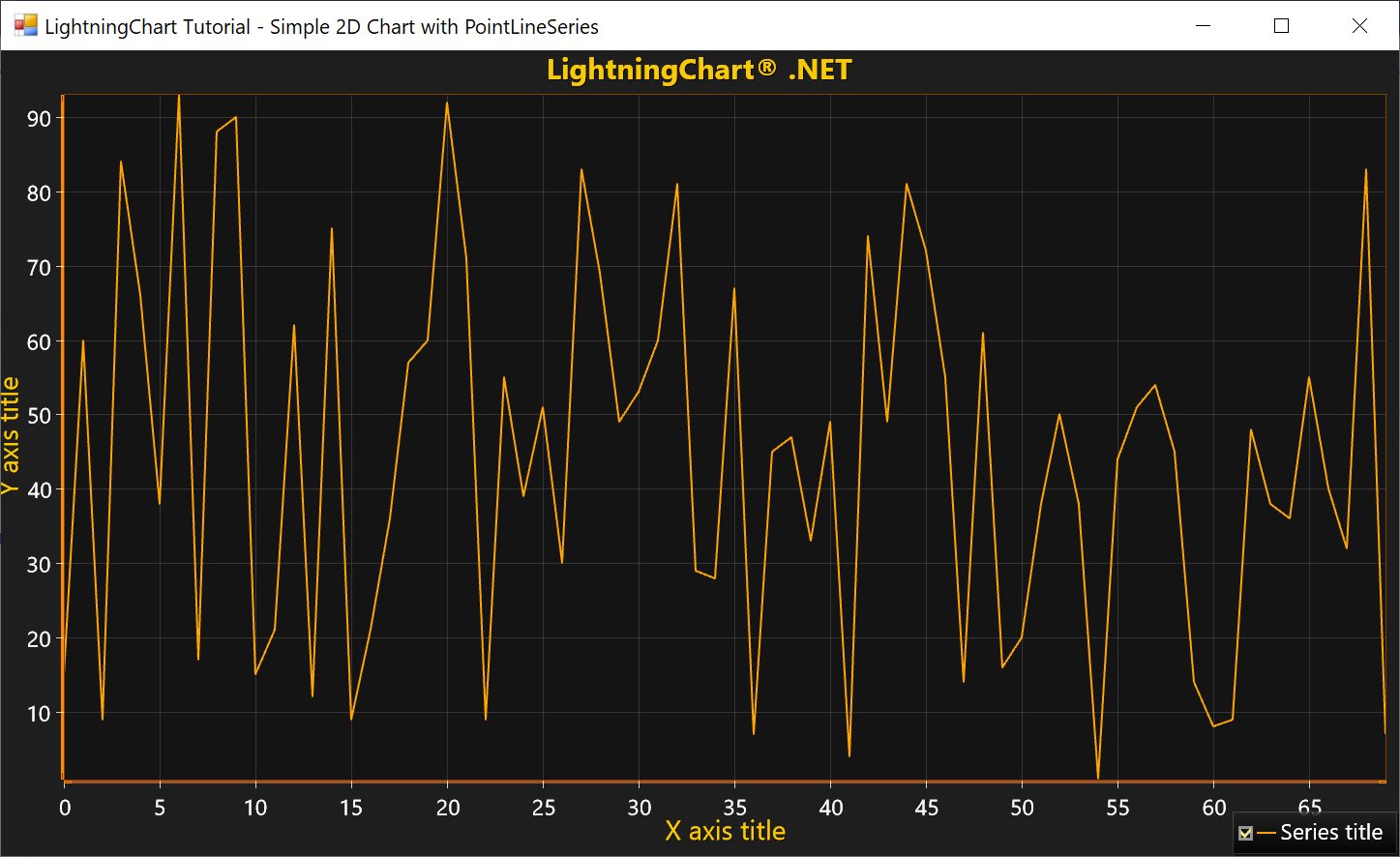Click the X axis label 45
Image resolution: width=1400 pixels, height=857 pixels.
[x=927, y=808]
